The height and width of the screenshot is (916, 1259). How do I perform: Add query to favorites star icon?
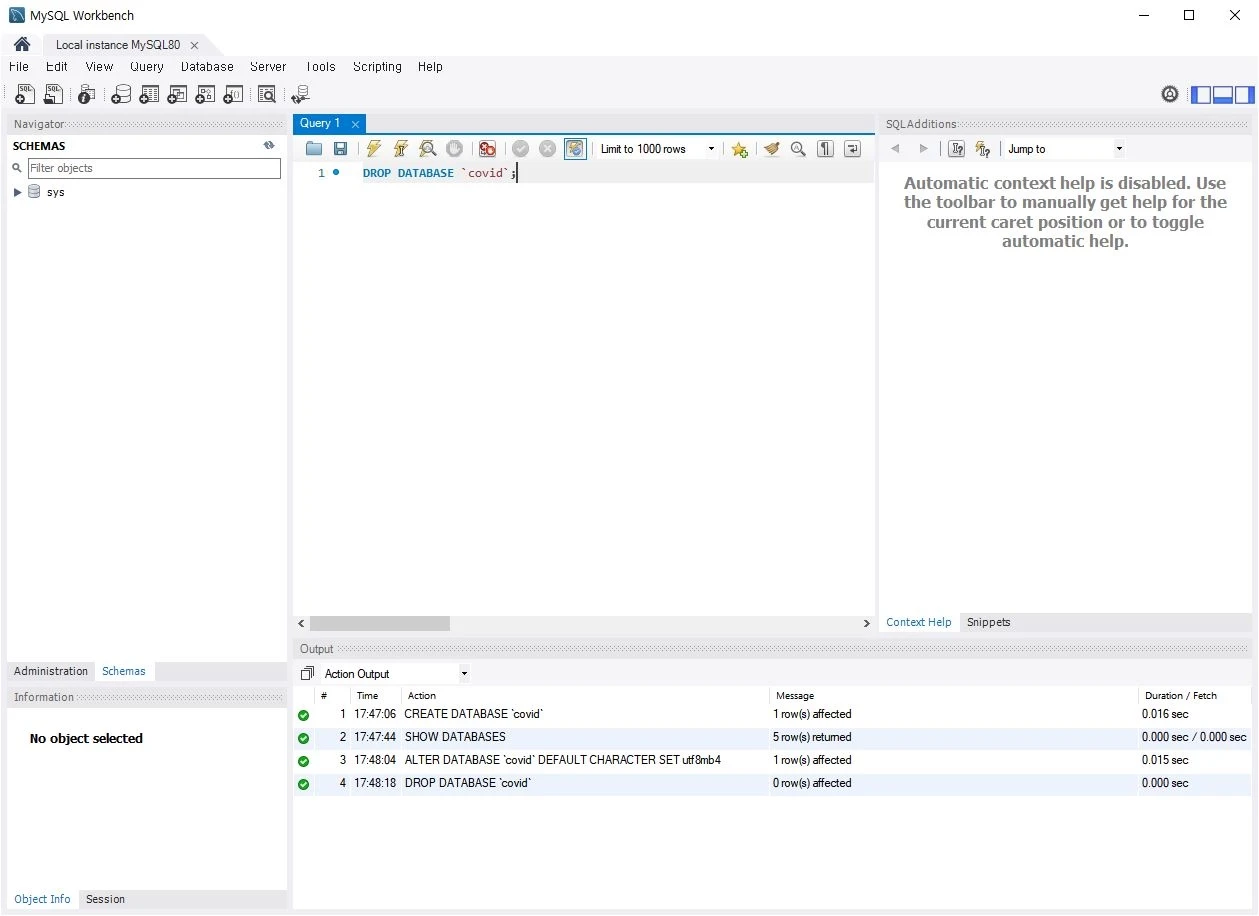click(739, 149)
